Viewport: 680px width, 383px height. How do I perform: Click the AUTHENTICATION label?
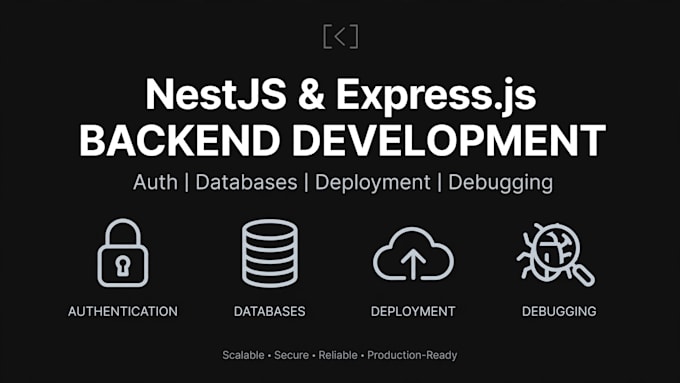point(123,311)
